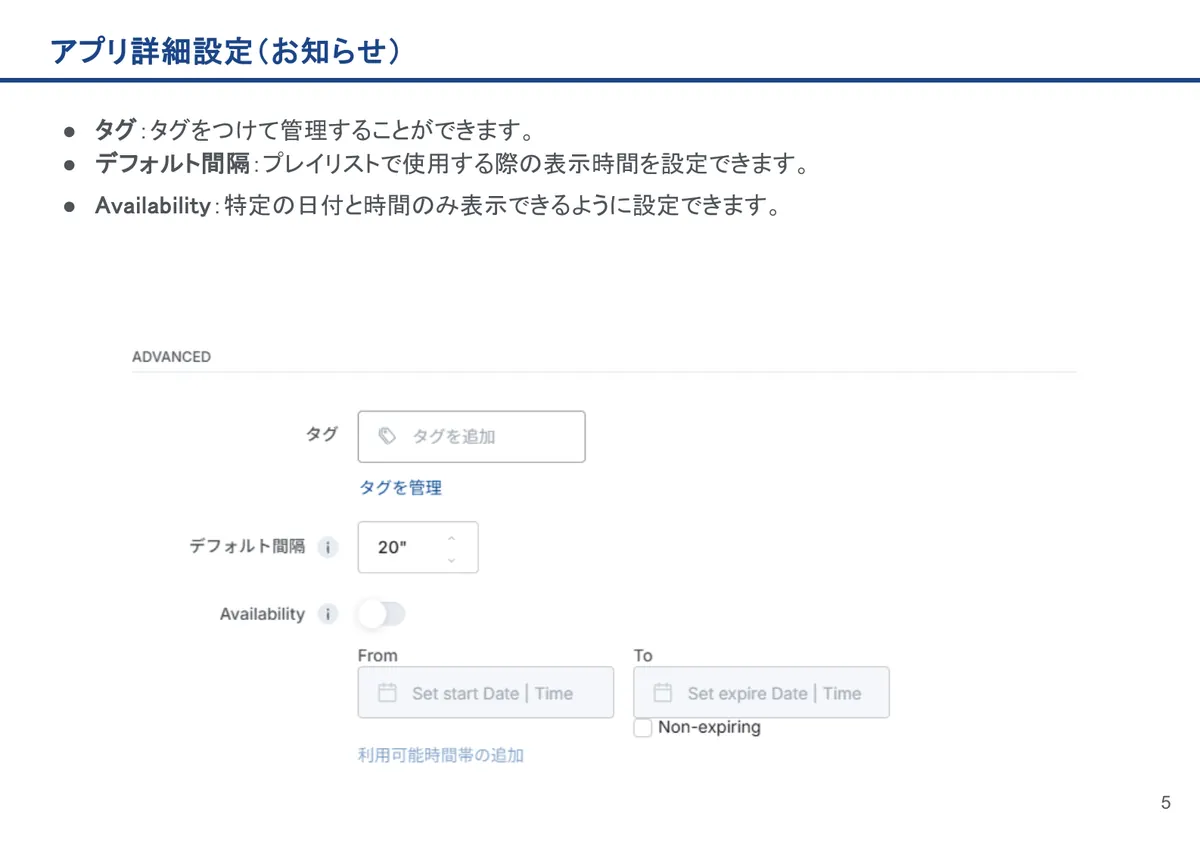Screen dimensions: 1200x849
Task: Click the デフォルト間隔 form label
Action: (247, 548)
